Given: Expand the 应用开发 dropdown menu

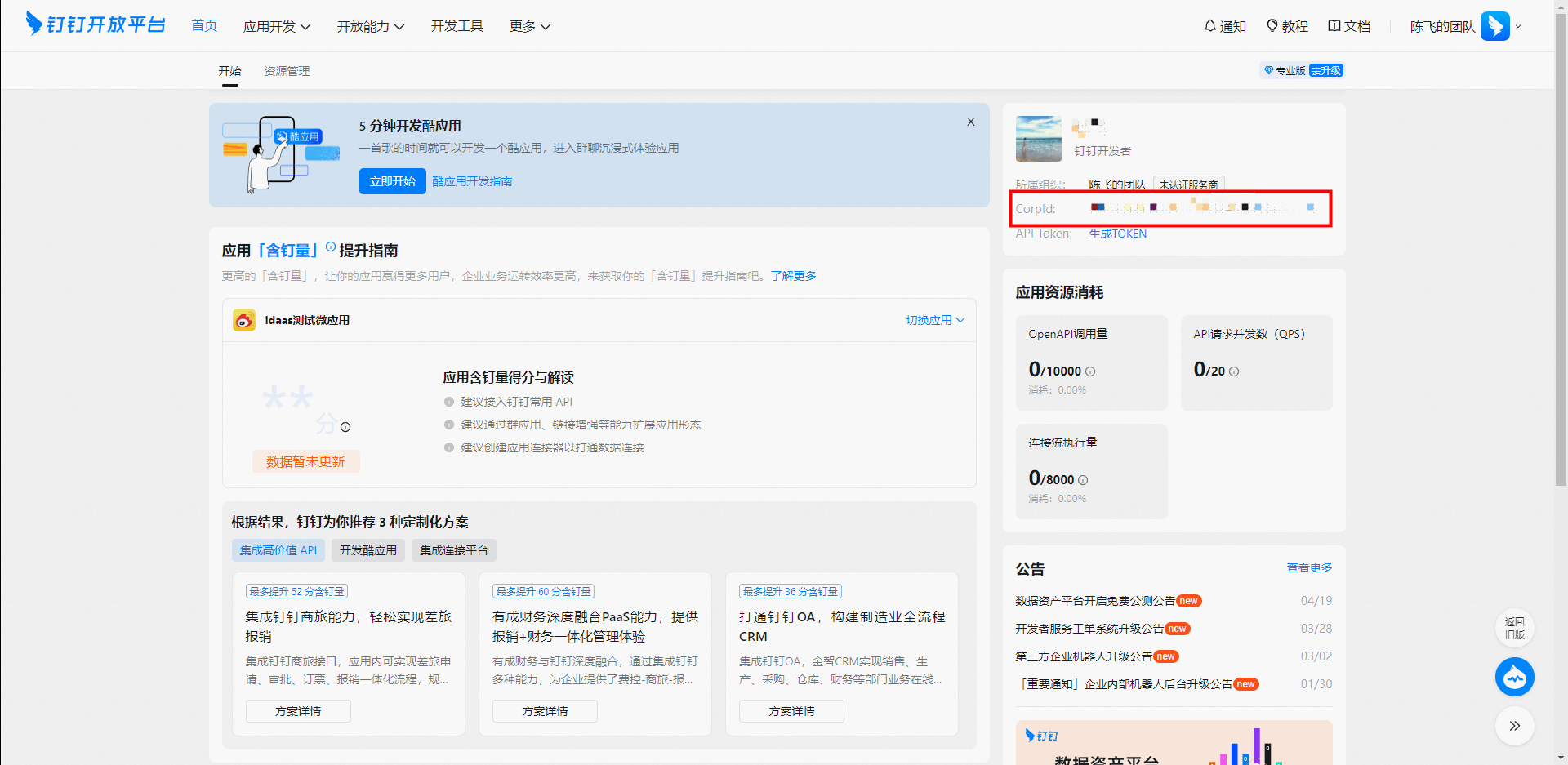Looking at the screenshot, I should pos(277,27).
